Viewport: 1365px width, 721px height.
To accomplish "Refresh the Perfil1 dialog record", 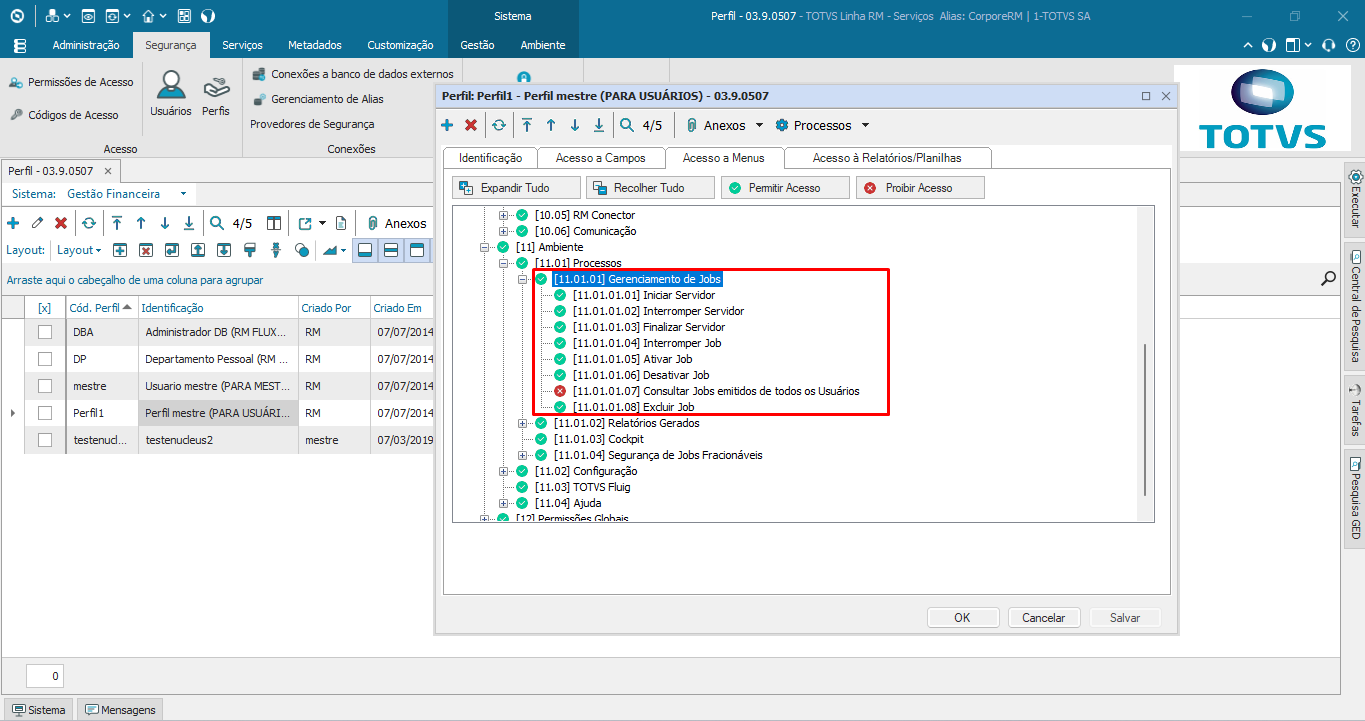I will pyautogui.click(x=498, y=125).
